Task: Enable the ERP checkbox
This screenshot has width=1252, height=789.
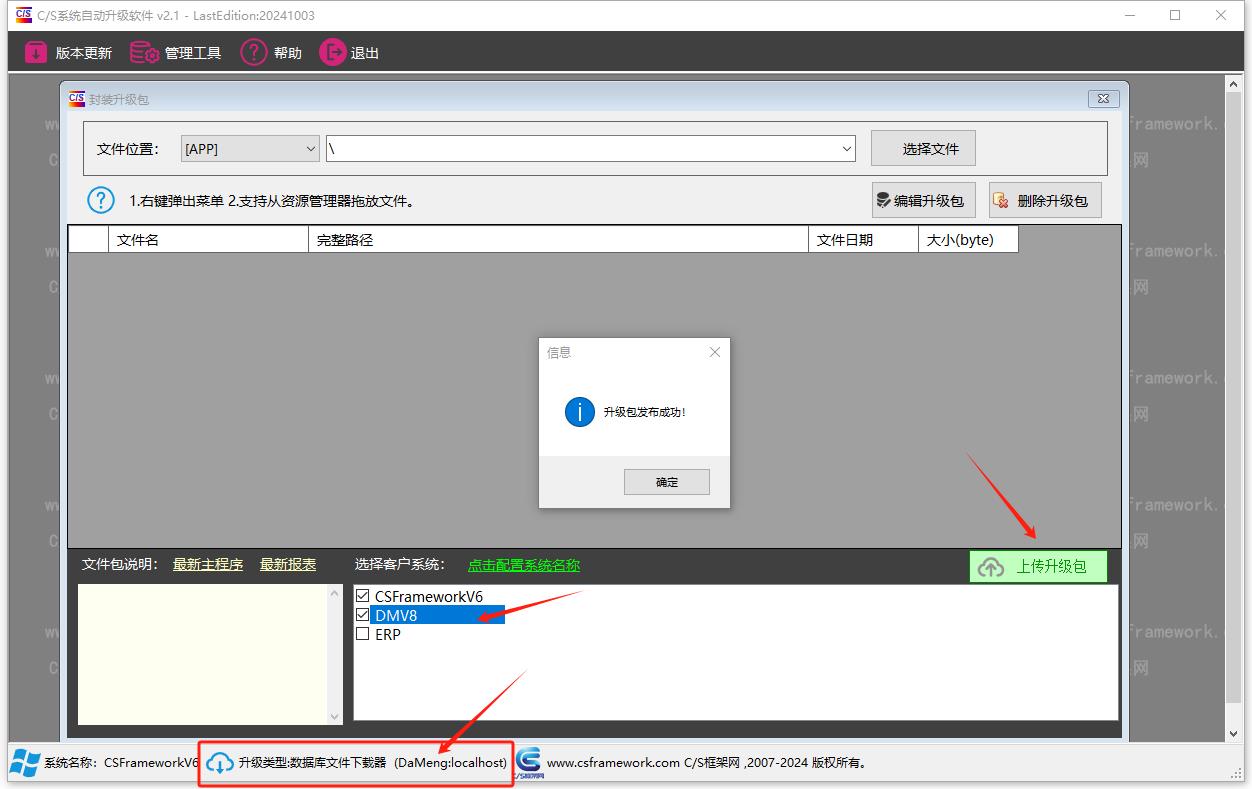Action: pos(363,634)
